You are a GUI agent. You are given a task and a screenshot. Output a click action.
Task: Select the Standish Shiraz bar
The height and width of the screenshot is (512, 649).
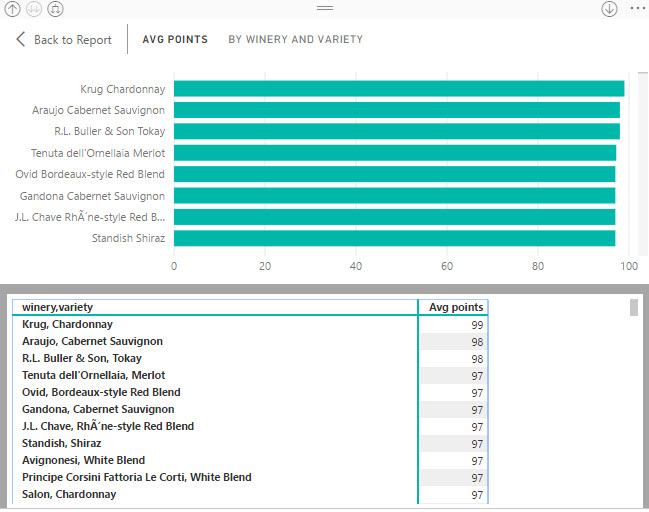pyautogui.click(x=394, y=238)
